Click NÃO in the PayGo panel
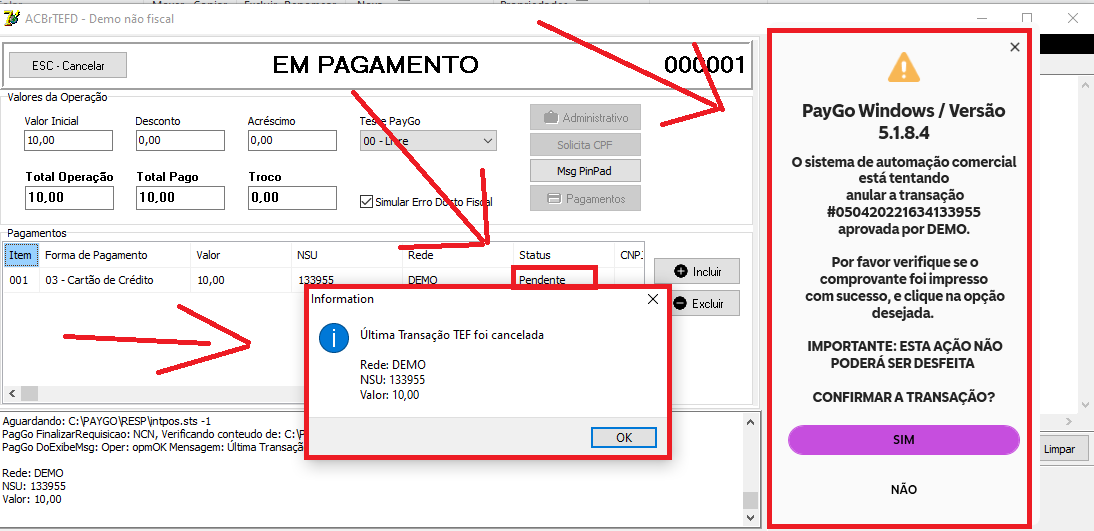This screenshot has height=531, width=1094. coord(904,490)
